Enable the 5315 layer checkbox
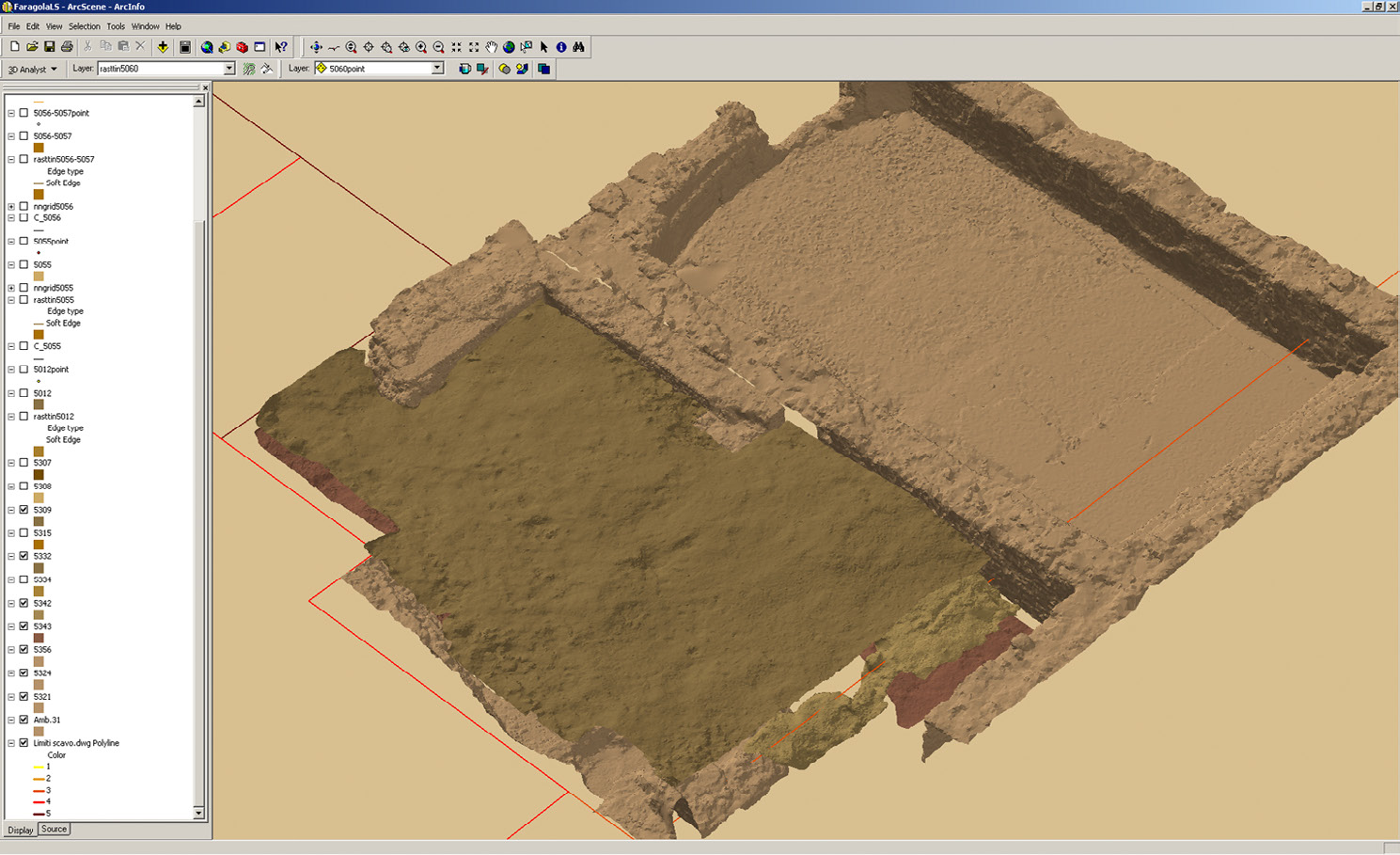Image resolution: width=1400 pixels, height=855 pixels. (x=24, y=533)
